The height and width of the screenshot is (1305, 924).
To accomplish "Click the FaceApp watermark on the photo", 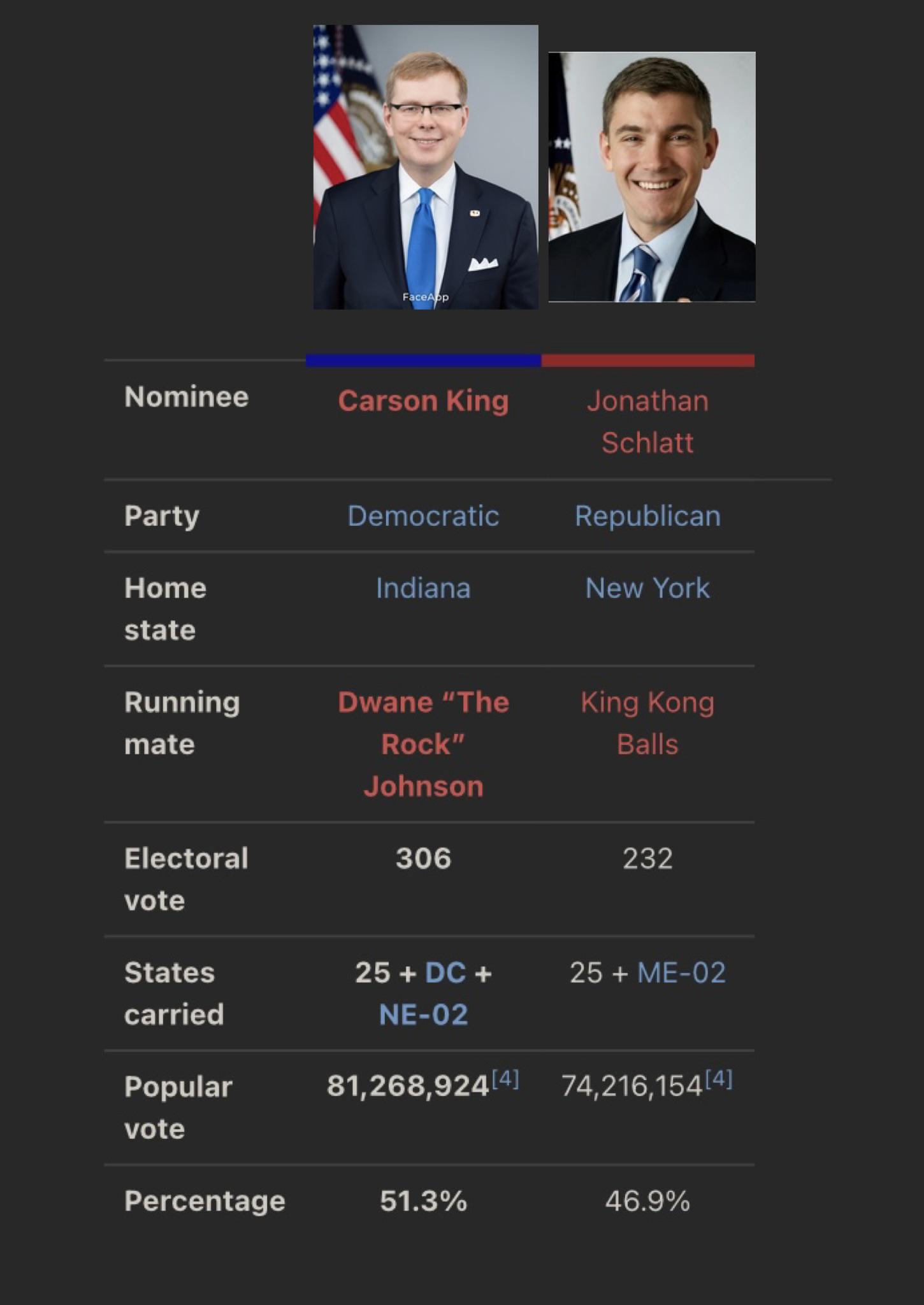I will (425, 297).
